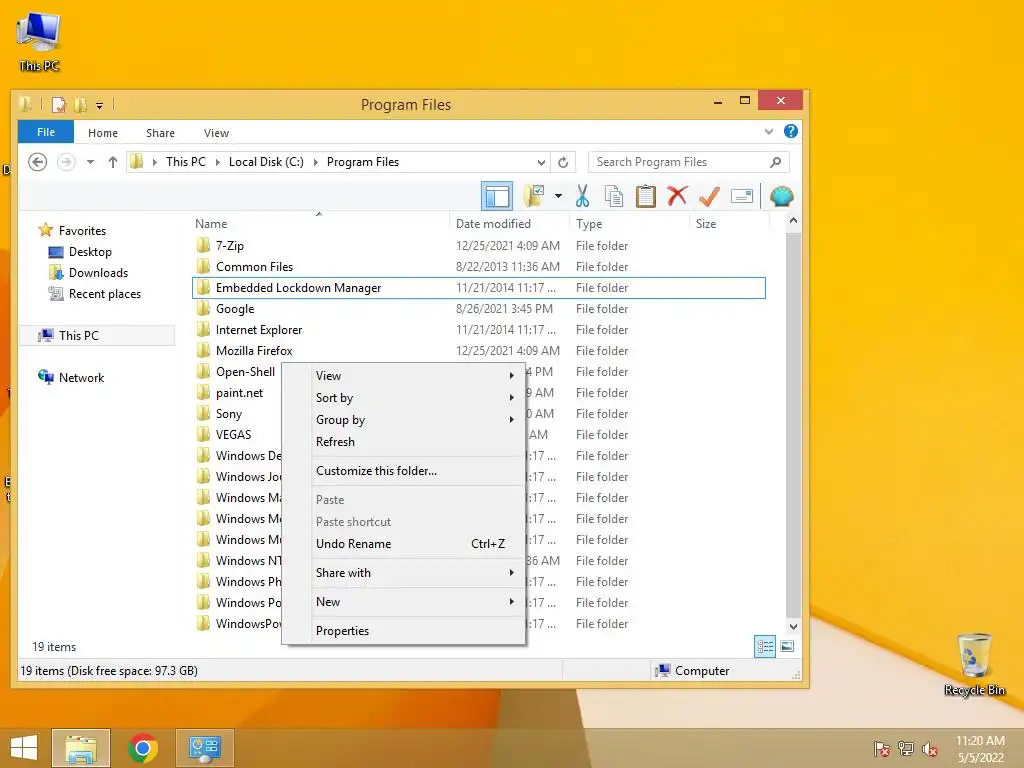
Task: Open File Explorer taskbar button
Action: pyautogui.click(x=81, y=748)
